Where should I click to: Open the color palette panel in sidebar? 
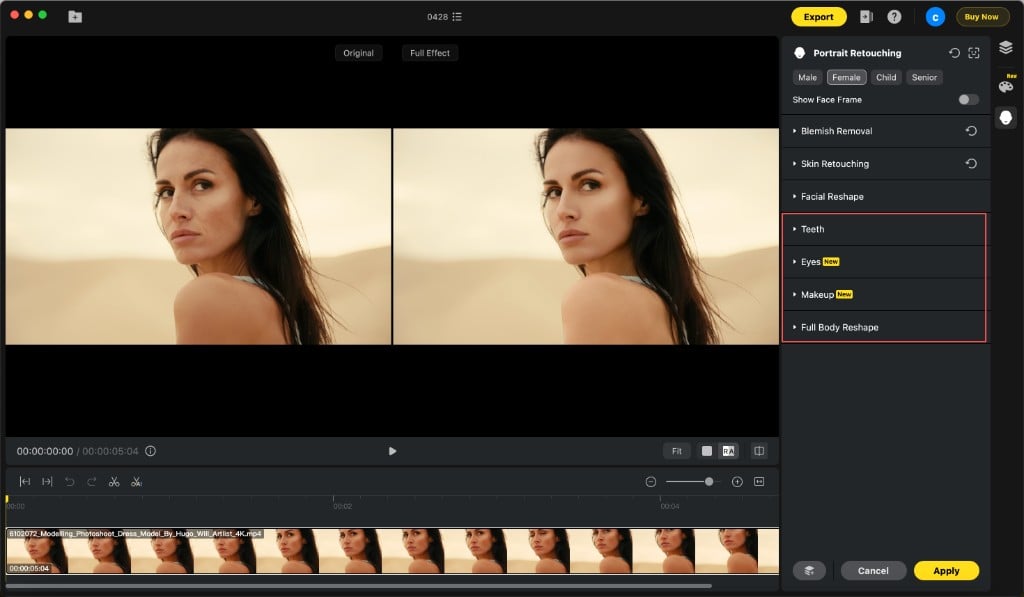[1006, 87]
